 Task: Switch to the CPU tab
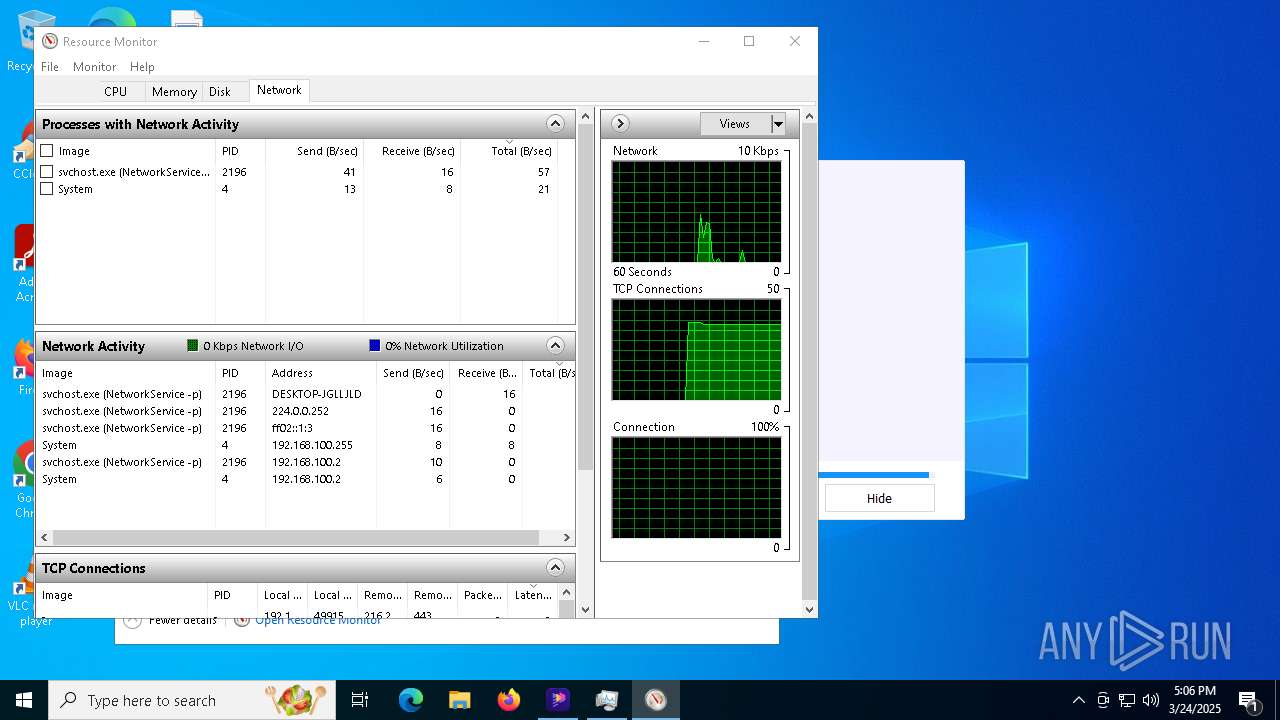[x=115, y=91]
